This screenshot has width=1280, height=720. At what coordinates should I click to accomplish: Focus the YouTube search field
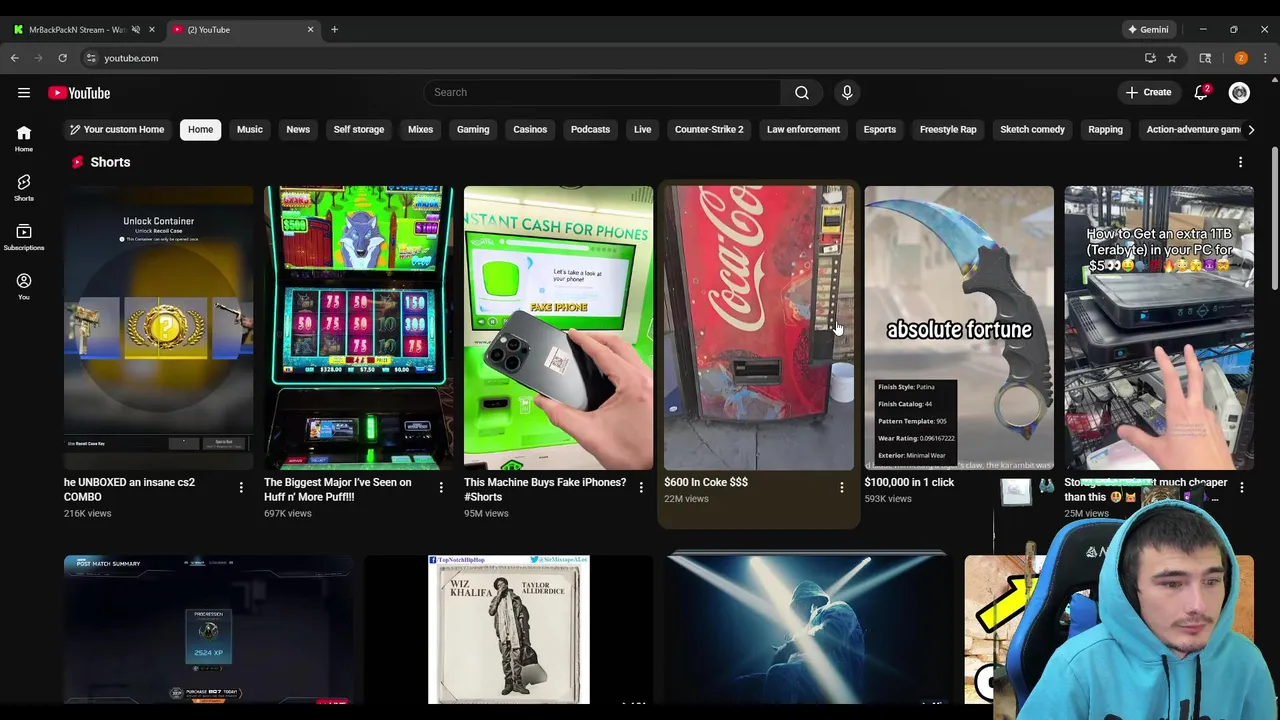(602, 92)
